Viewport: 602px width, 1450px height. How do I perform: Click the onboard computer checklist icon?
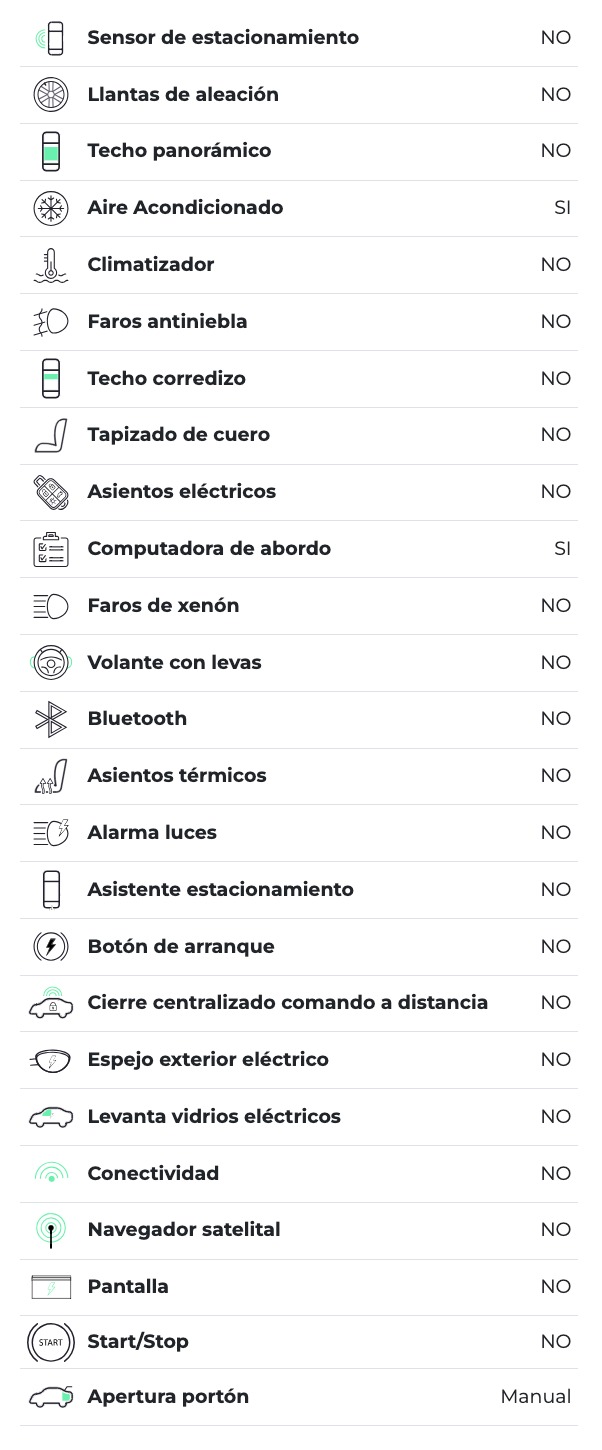click(50, 549)
